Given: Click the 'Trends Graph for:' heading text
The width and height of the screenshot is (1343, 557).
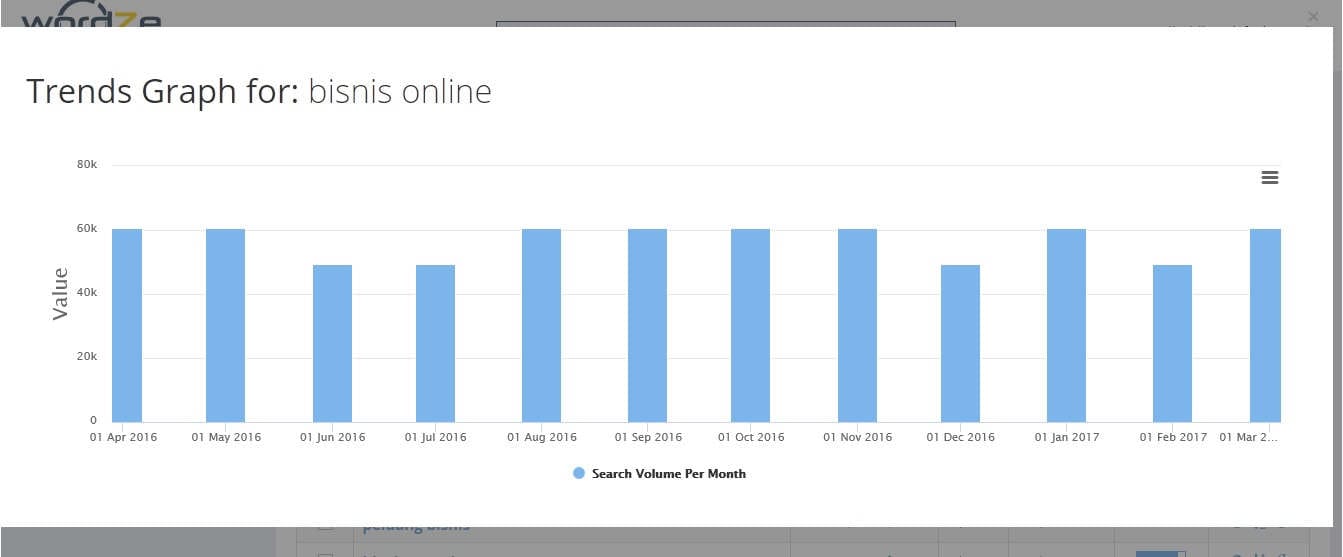Looking at the screenshot, I should (x=163, y=92).
